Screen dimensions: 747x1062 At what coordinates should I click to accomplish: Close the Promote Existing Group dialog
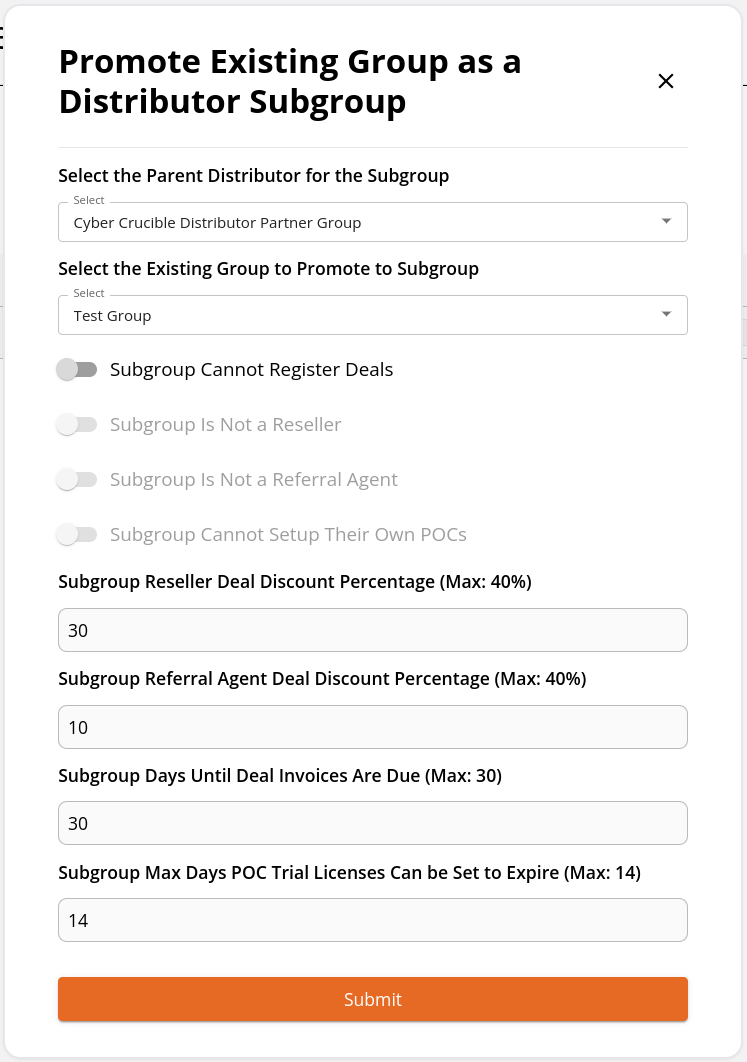tap(666, 81)
